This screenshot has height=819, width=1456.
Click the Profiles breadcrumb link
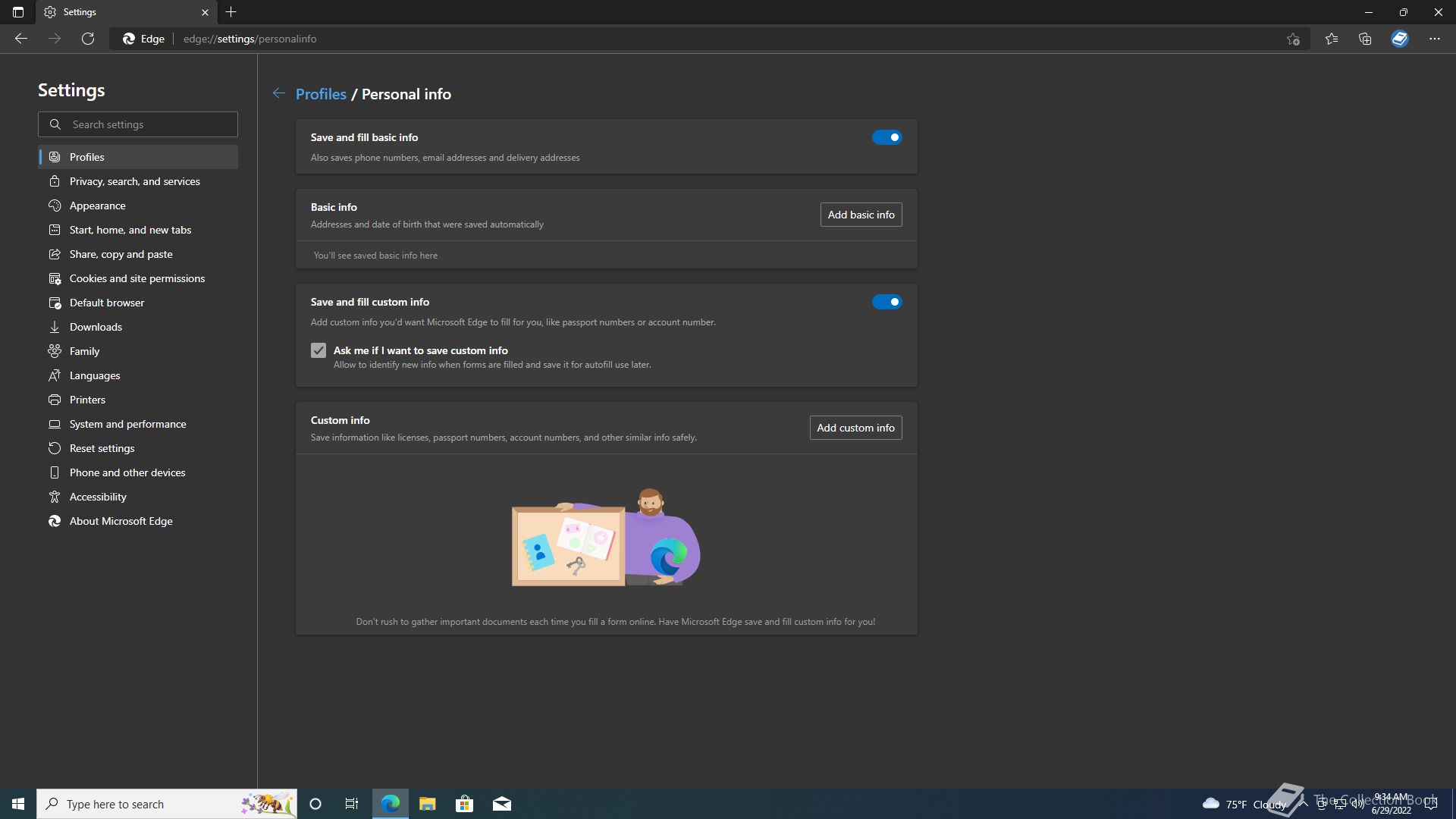(321, 94)
